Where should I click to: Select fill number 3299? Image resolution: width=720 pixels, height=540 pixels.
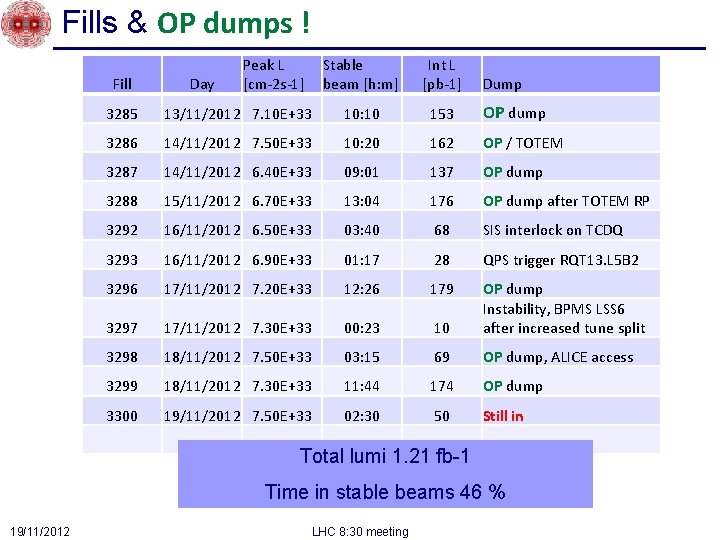point(122,386)
